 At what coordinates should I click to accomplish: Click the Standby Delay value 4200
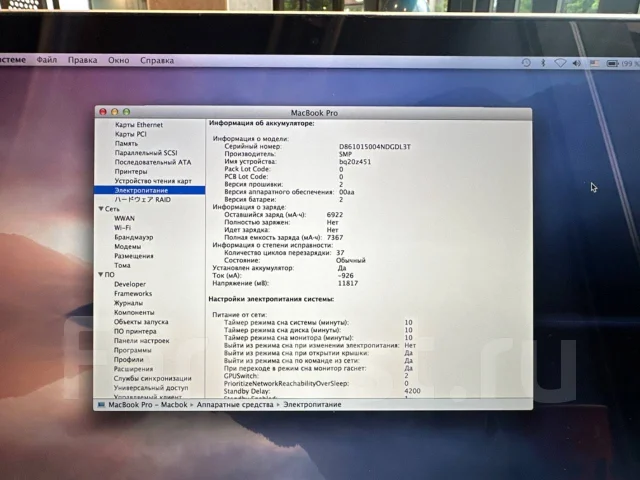(x=412, y=391)
